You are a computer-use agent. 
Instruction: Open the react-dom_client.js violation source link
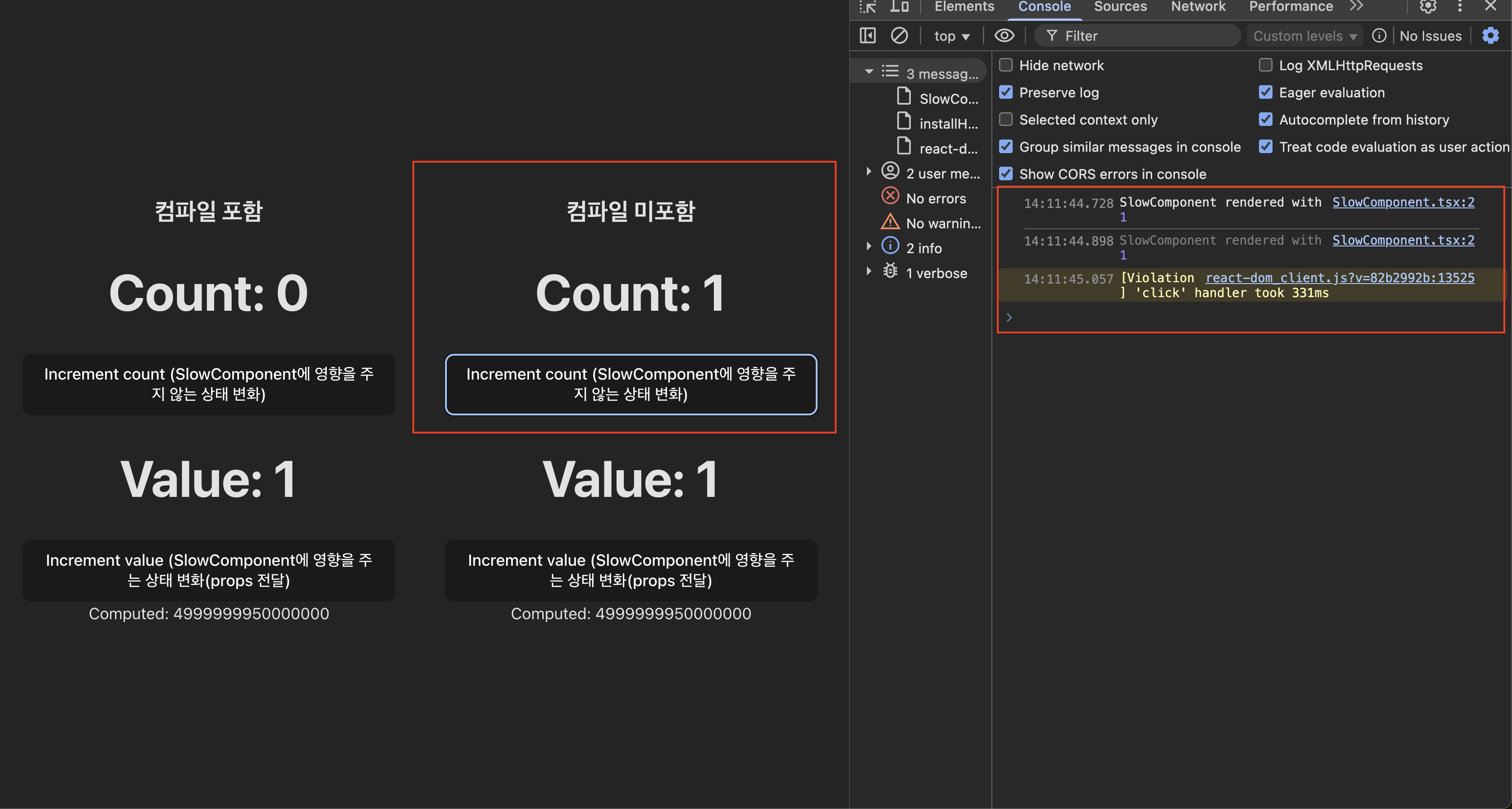click(x=1340, y=278)
